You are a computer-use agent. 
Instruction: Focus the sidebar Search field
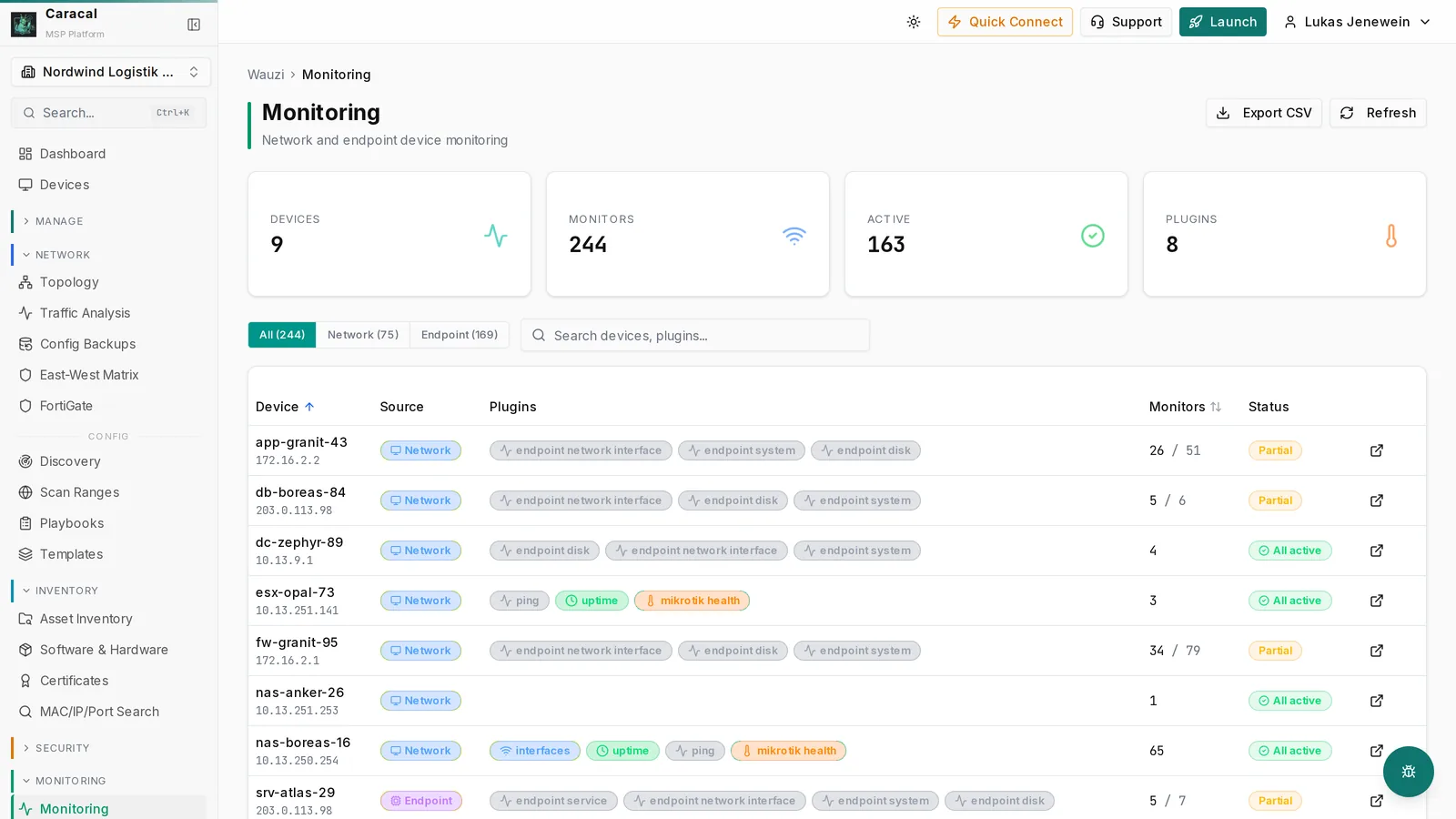pos(108,113)
